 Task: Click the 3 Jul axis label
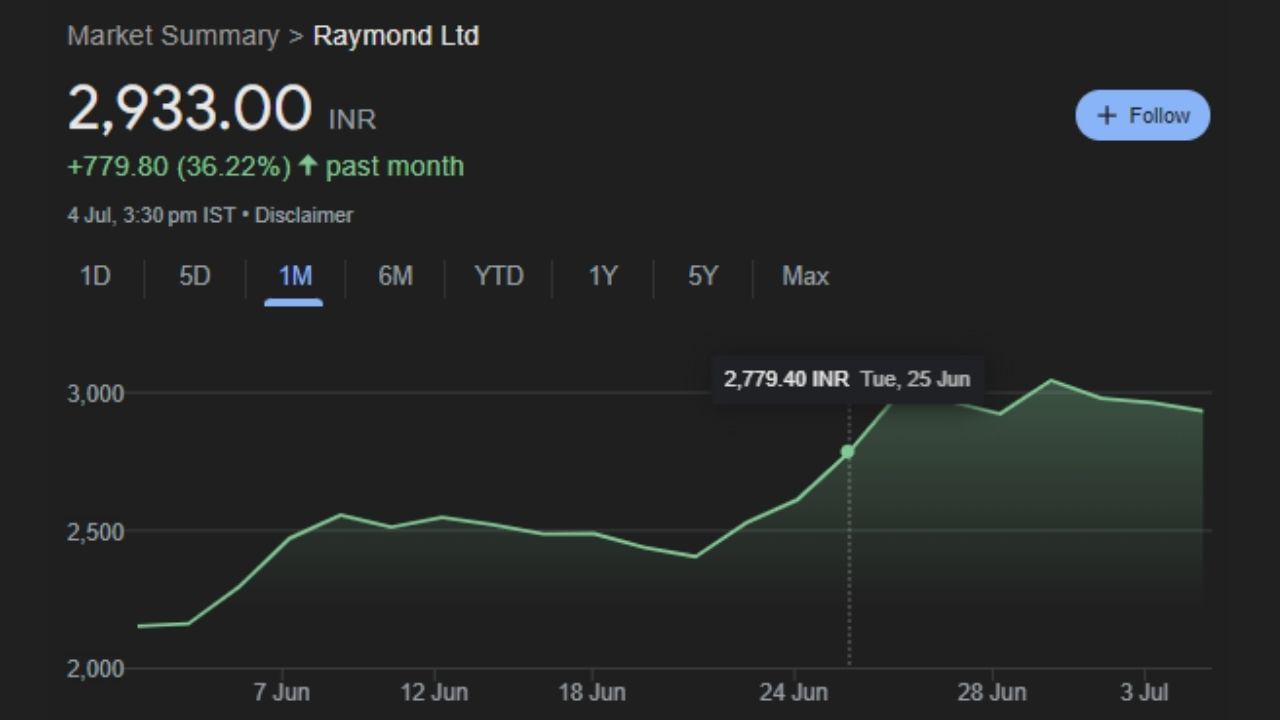click(x=1146, y=692)
